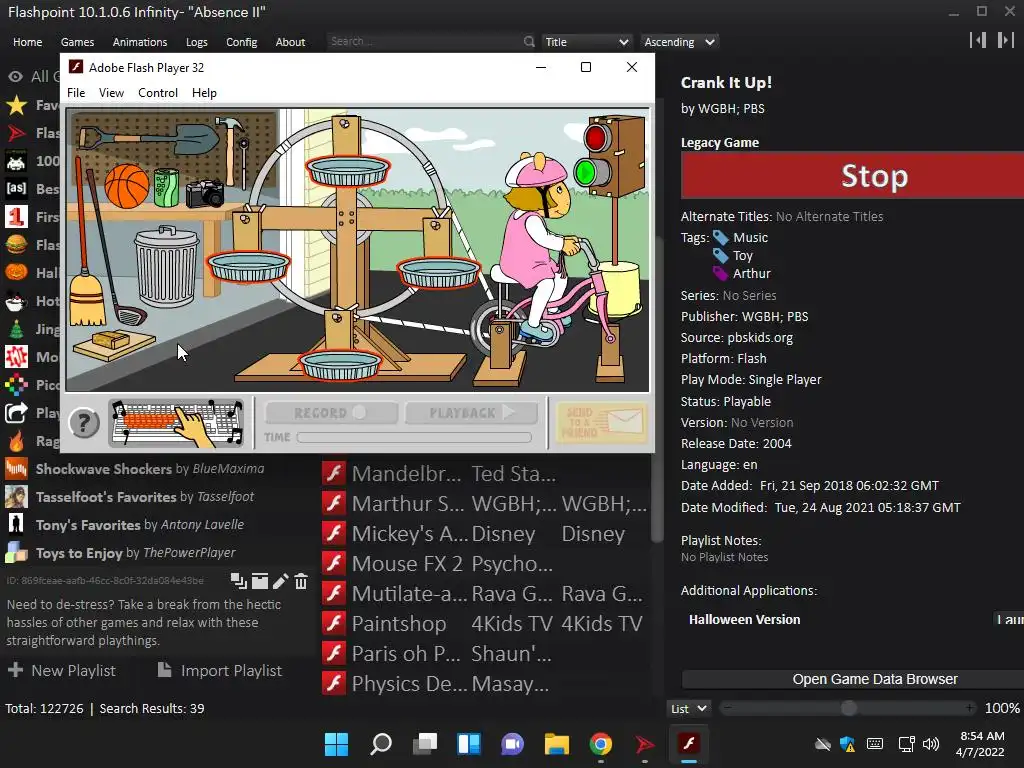
Task: Open Chrome from the taskbar
Action: [601, 744]
